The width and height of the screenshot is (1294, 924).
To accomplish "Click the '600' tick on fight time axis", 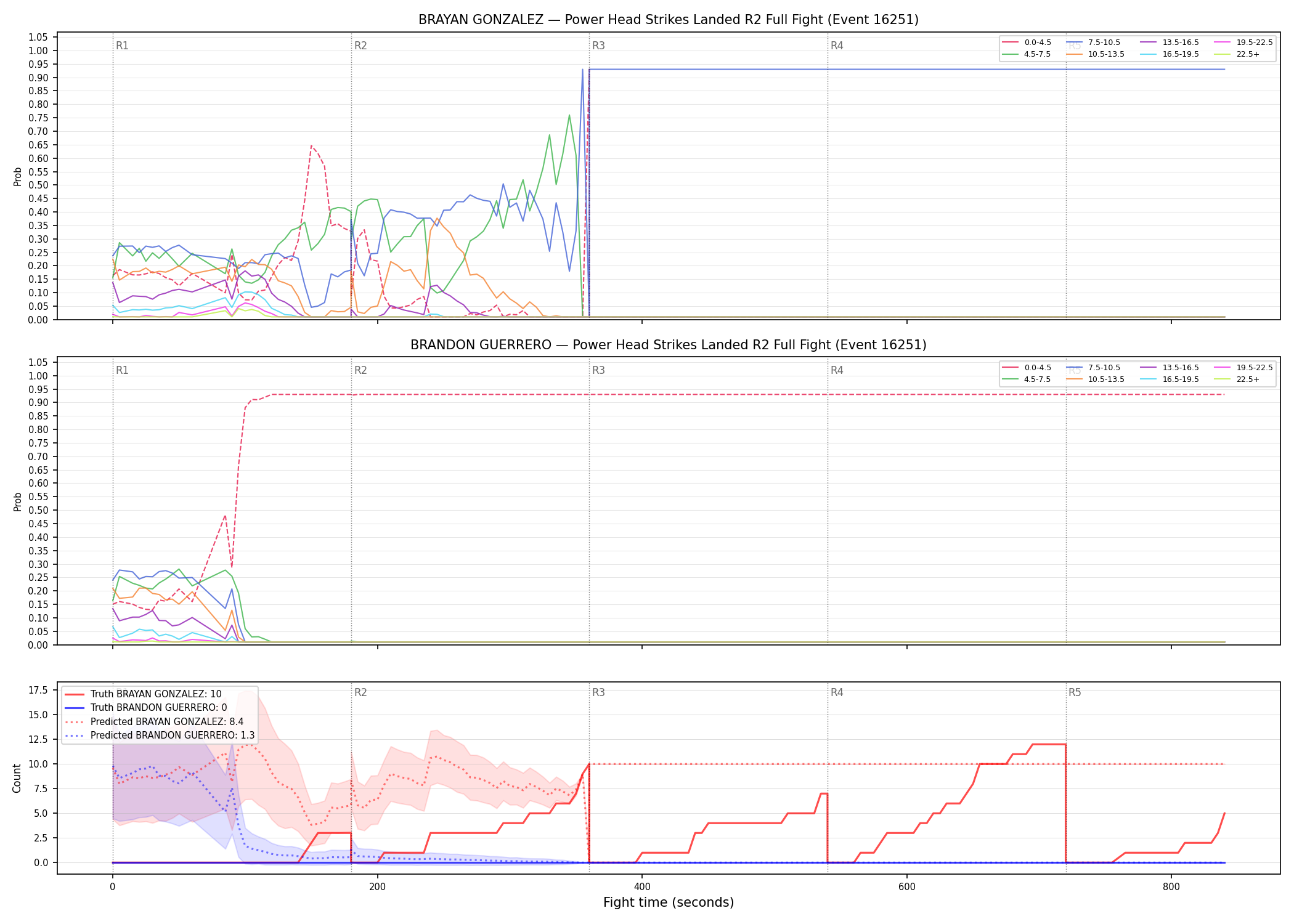I will (906, 887).
